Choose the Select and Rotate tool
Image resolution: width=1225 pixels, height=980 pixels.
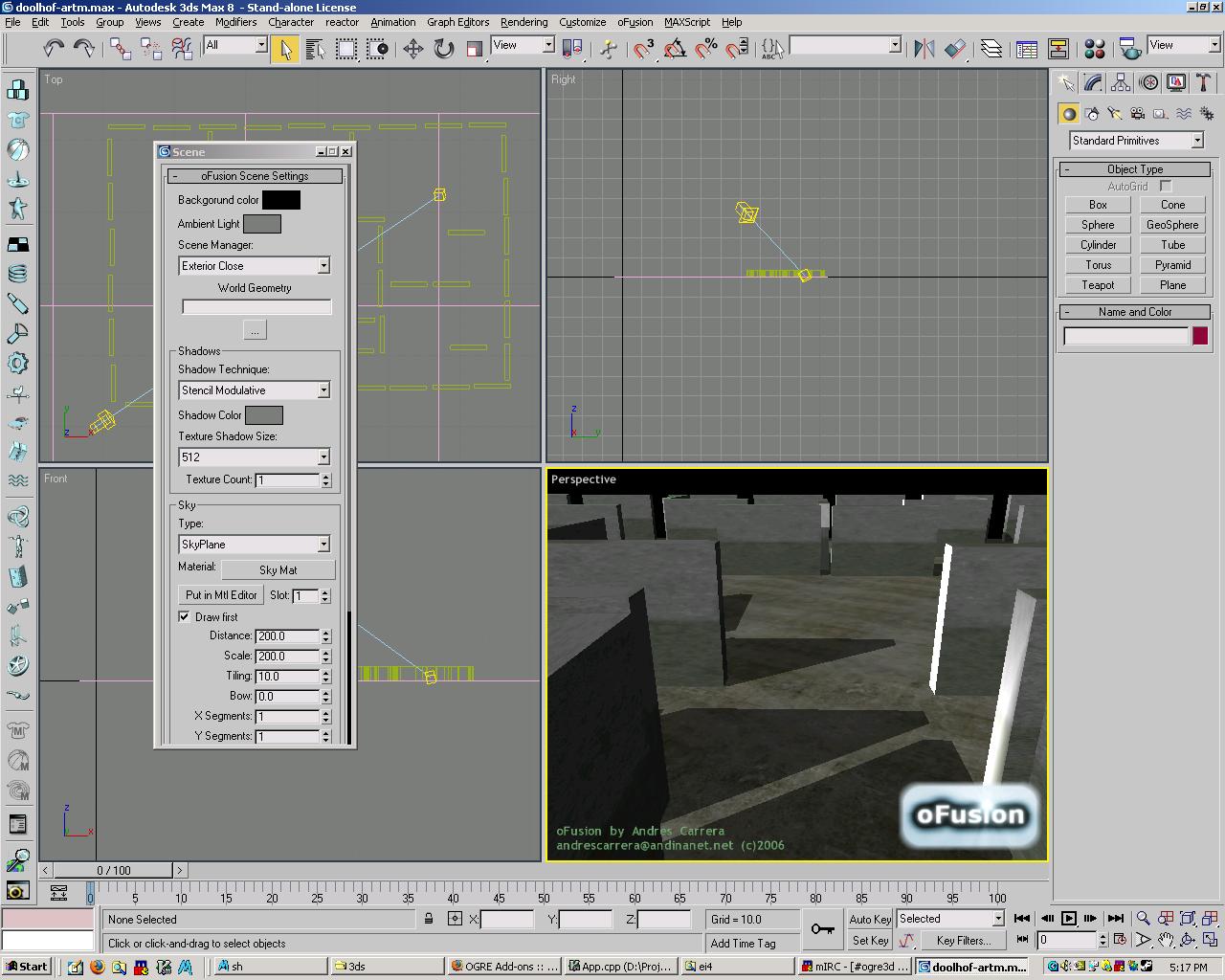pos(443,48)
